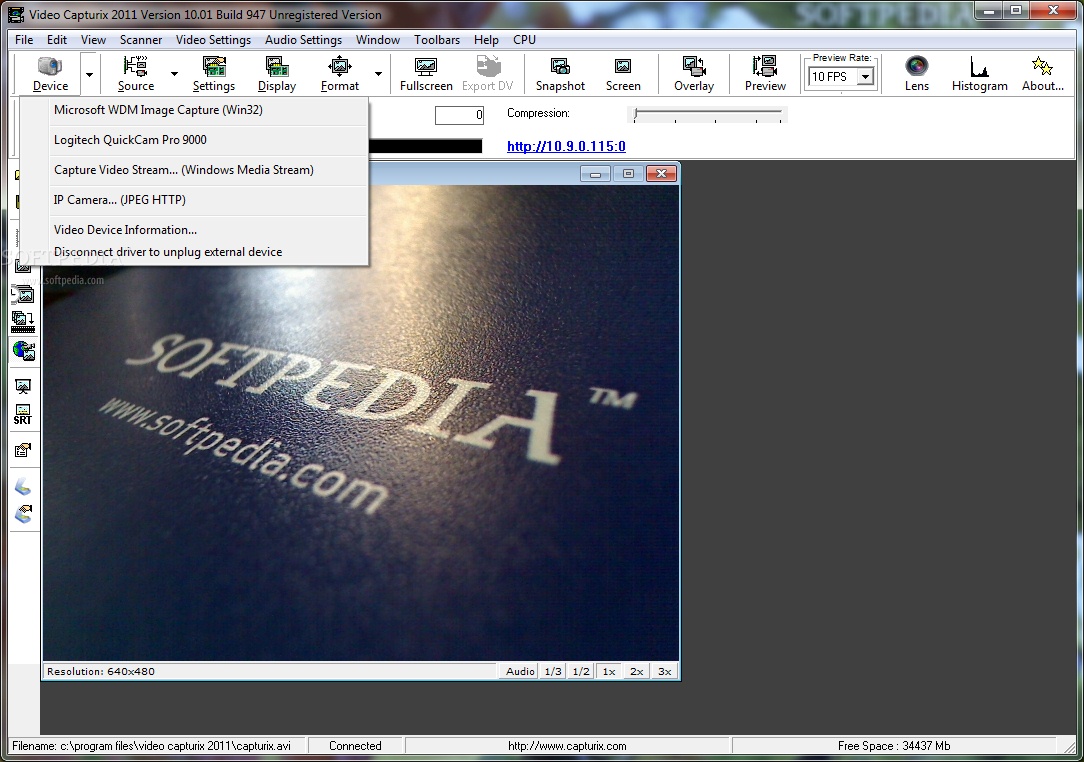Click the Display toolbar icon
This screenshot has width=1084, height=762.
pos(277,74)
